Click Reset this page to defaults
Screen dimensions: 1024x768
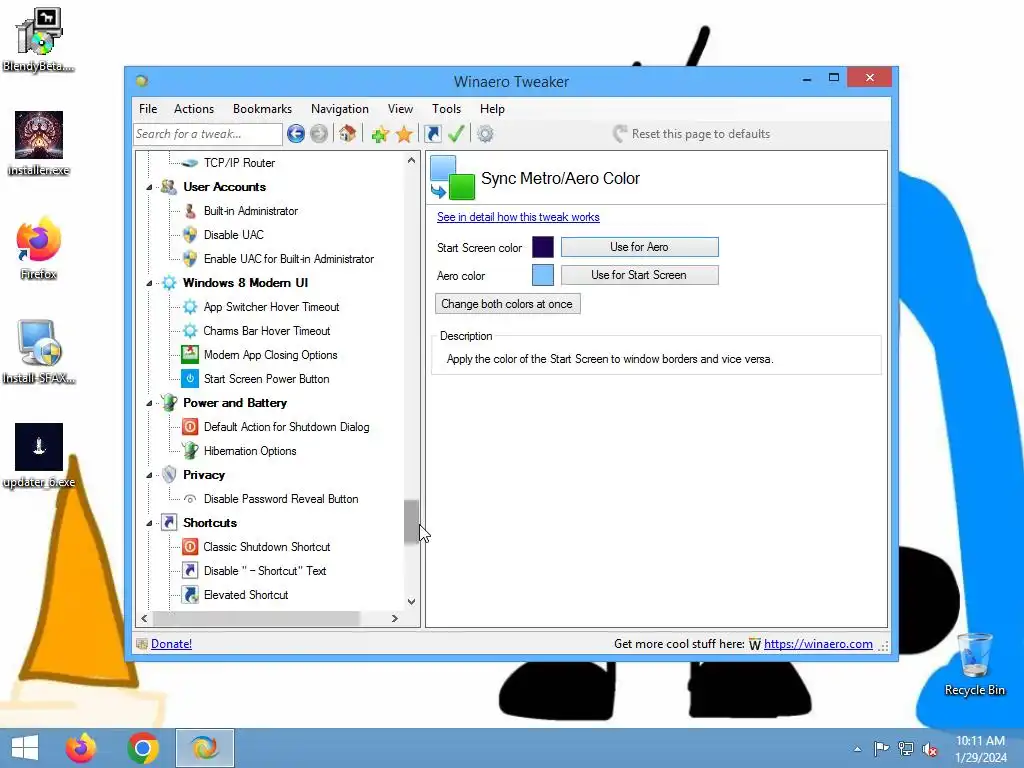pyautogui.click(x=692, y=134)
